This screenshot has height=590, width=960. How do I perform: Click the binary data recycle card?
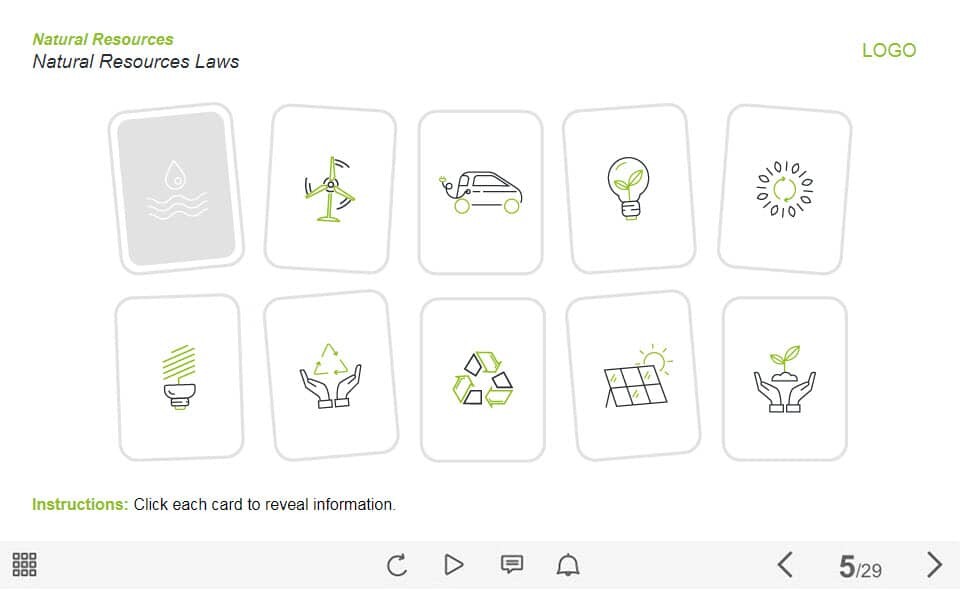(784, 189)
